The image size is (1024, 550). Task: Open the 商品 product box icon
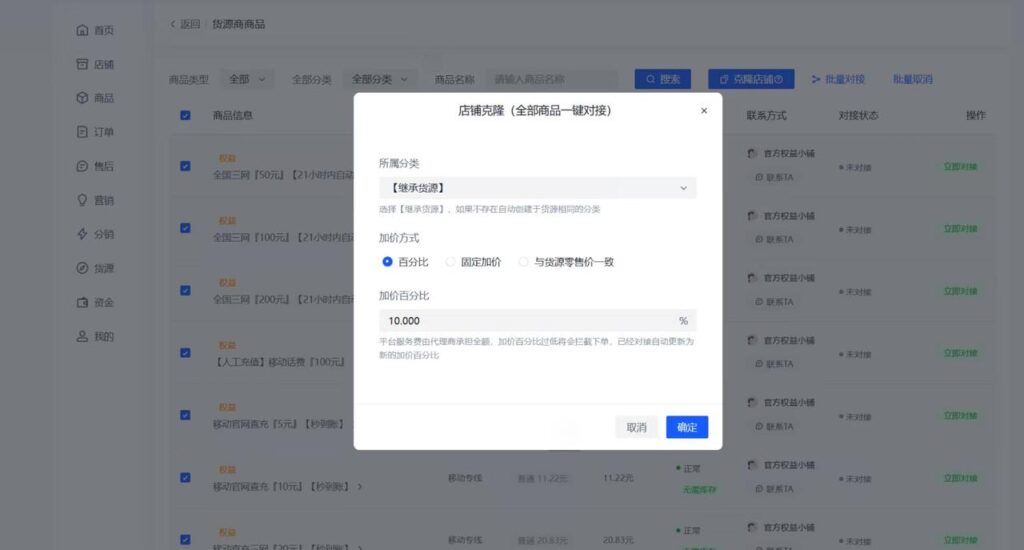82,98
